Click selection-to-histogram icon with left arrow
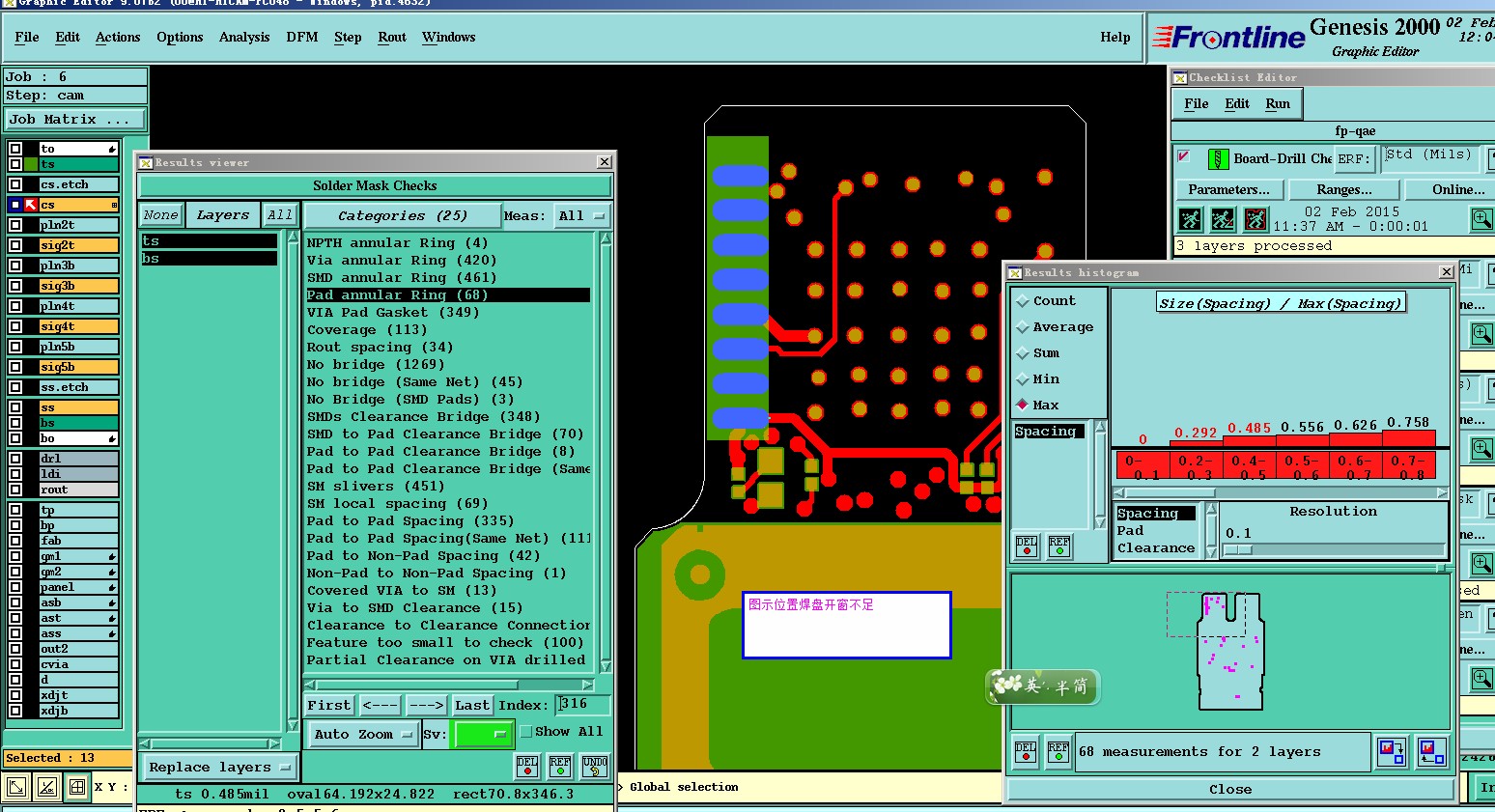1495x812 pixels. click(x=1432, y=752)
